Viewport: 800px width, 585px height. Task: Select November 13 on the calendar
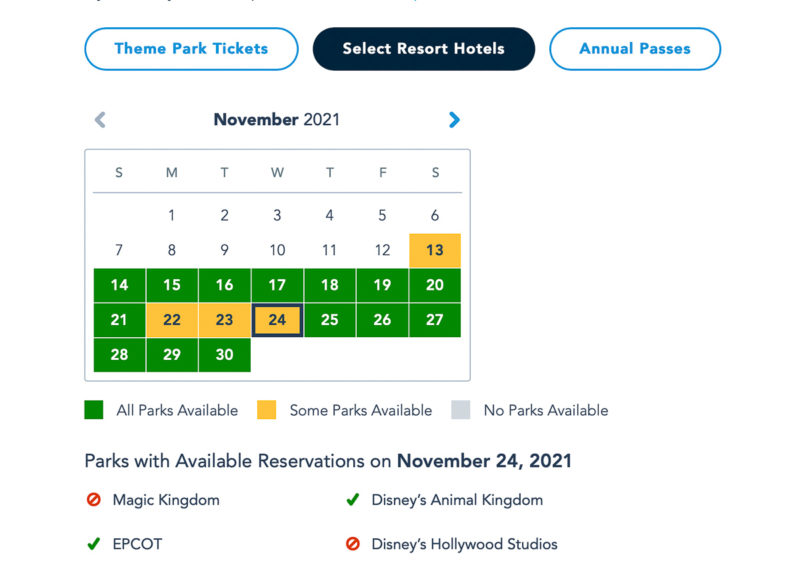(435, 250)
